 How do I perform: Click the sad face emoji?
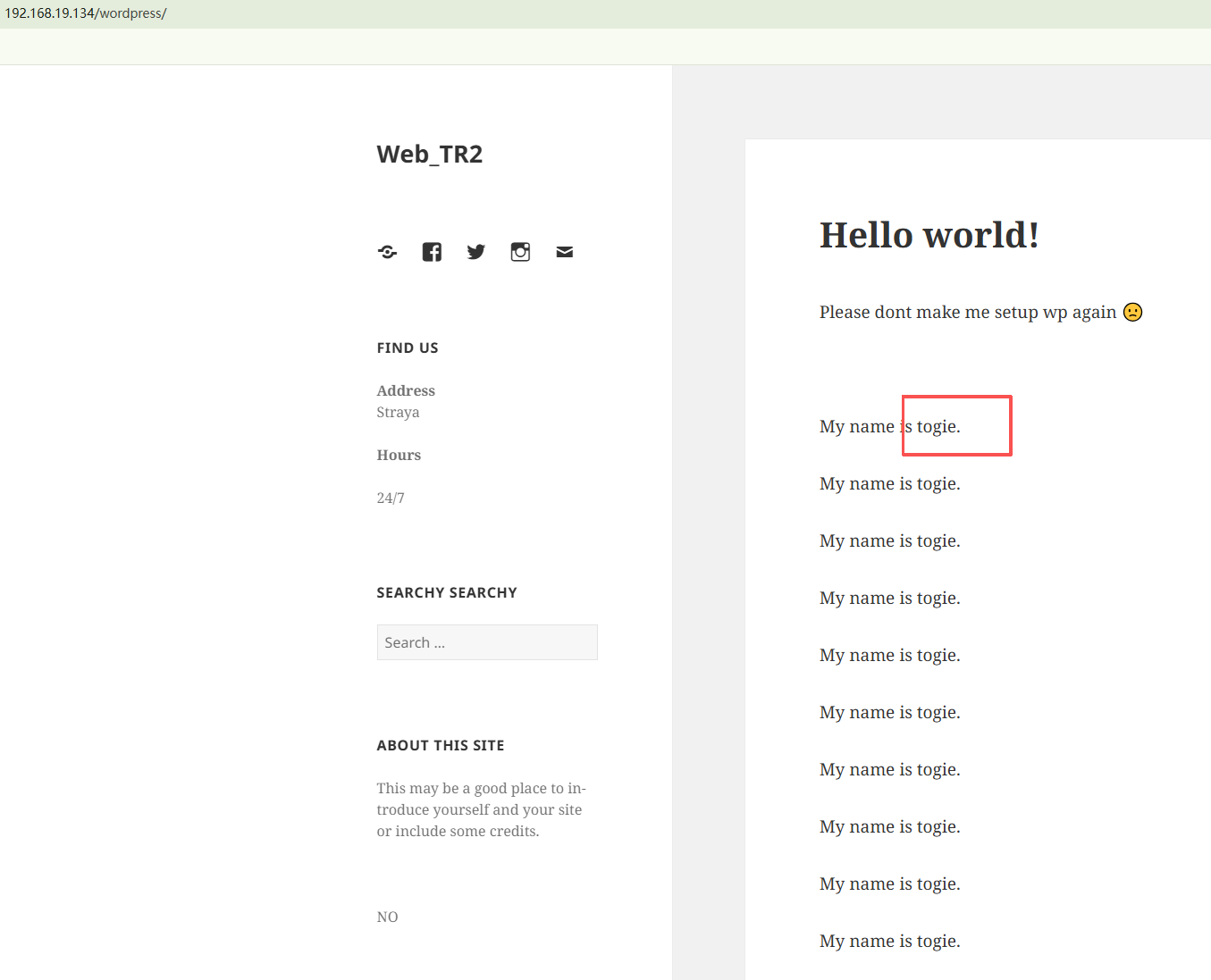click(x=1132, y=312)
